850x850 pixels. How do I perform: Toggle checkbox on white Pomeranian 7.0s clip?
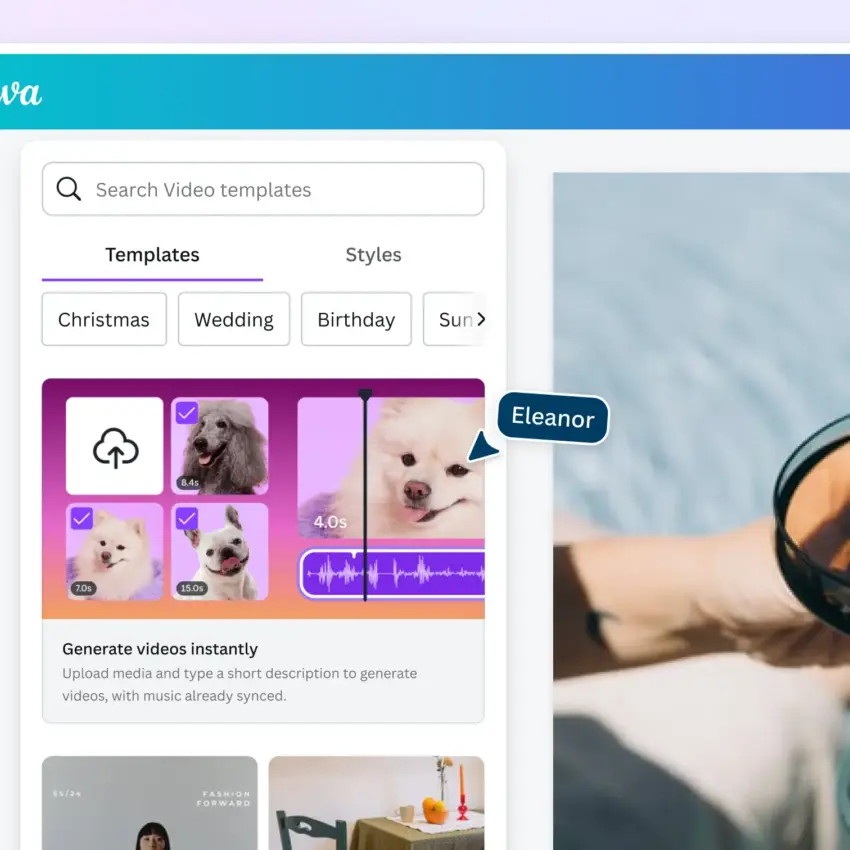(x=82, y=519)
